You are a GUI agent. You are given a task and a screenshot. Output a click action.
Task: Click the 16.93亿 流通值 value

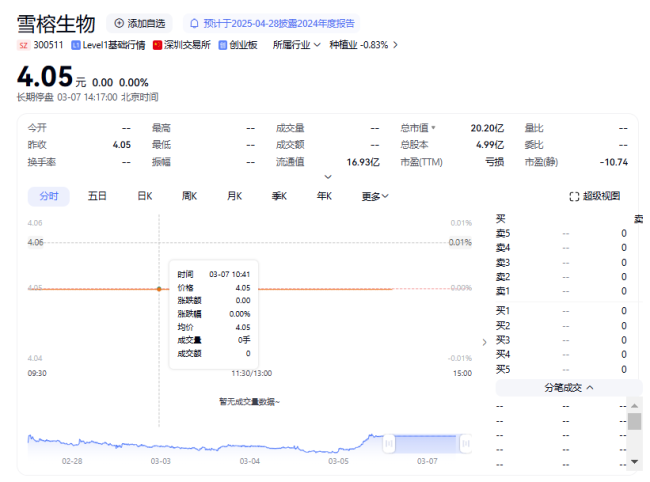pos(363,162)
